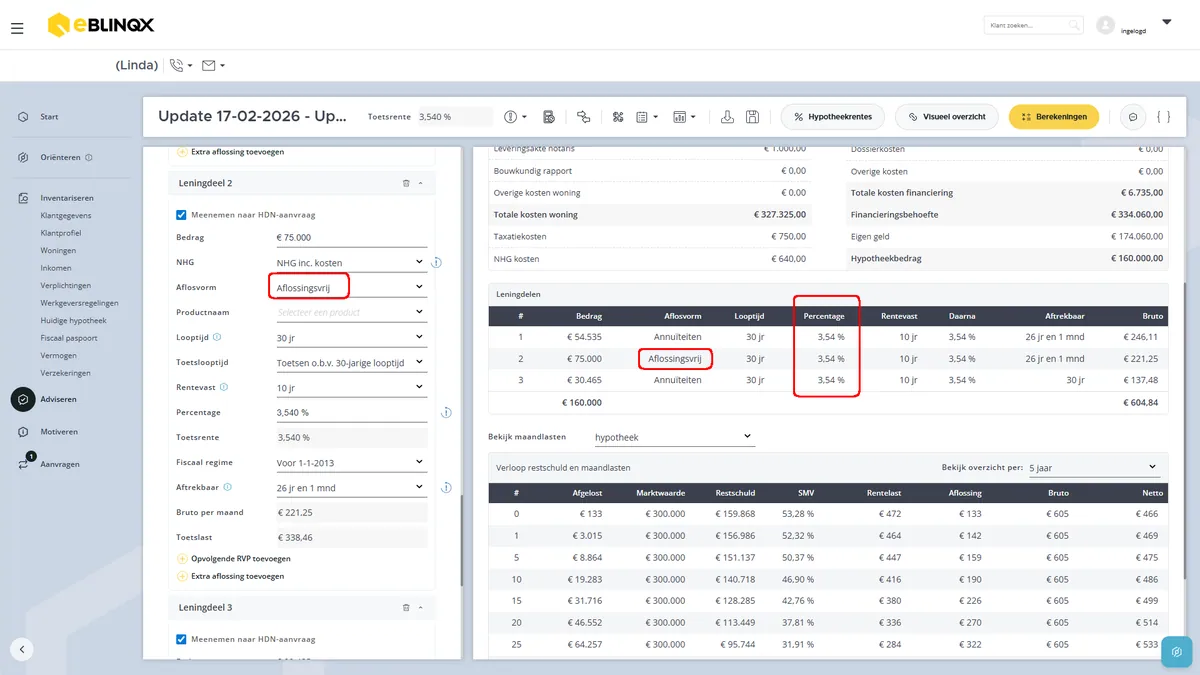The image size is (1200, 675).
Task: Click the plus icon for Opvolgende RVP toevoegen
Action: [x=182, y=558]
